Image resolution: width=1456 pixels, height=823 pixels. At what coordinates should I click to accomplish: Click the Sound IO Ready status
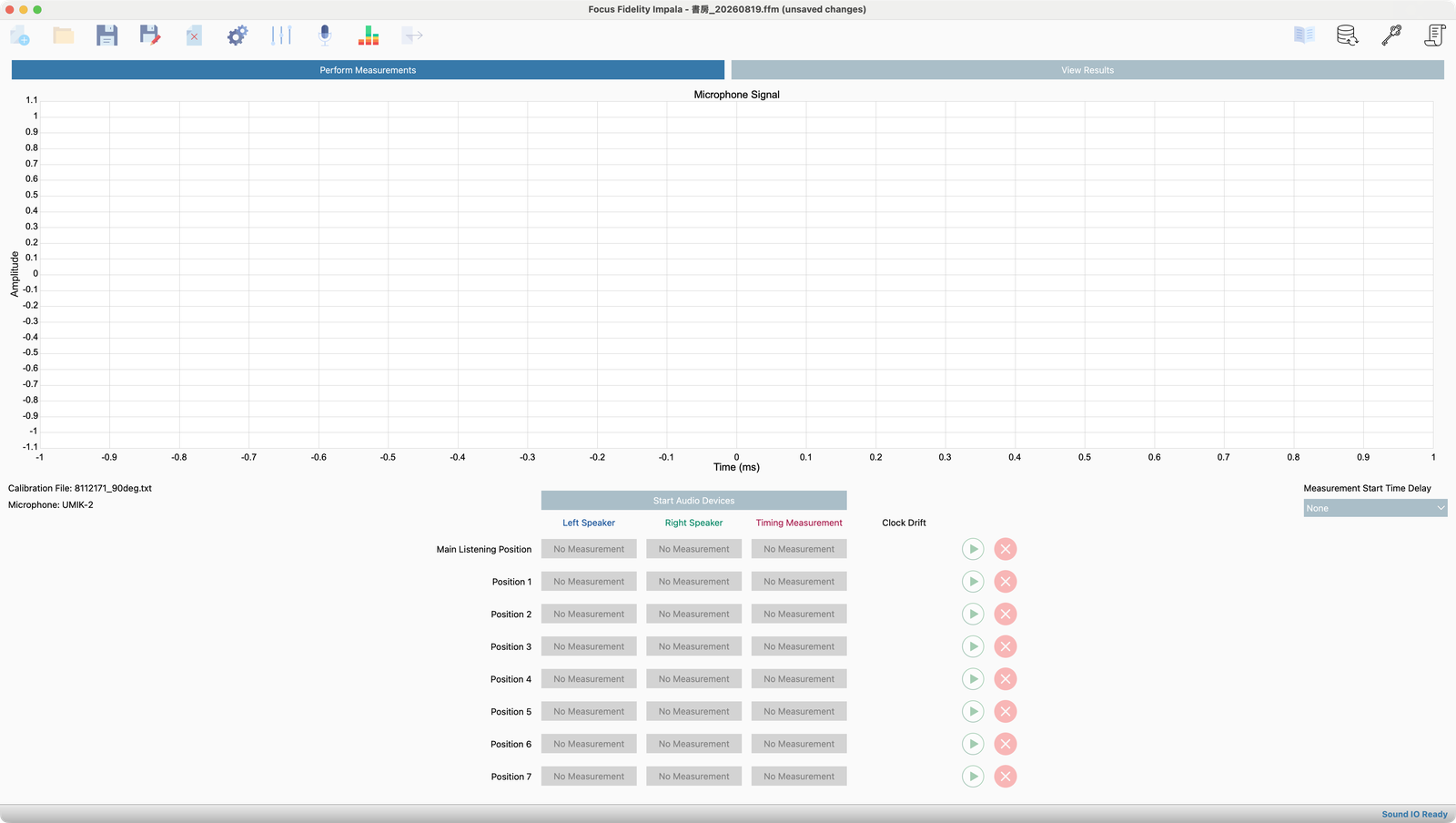(x=1414, y=815)
